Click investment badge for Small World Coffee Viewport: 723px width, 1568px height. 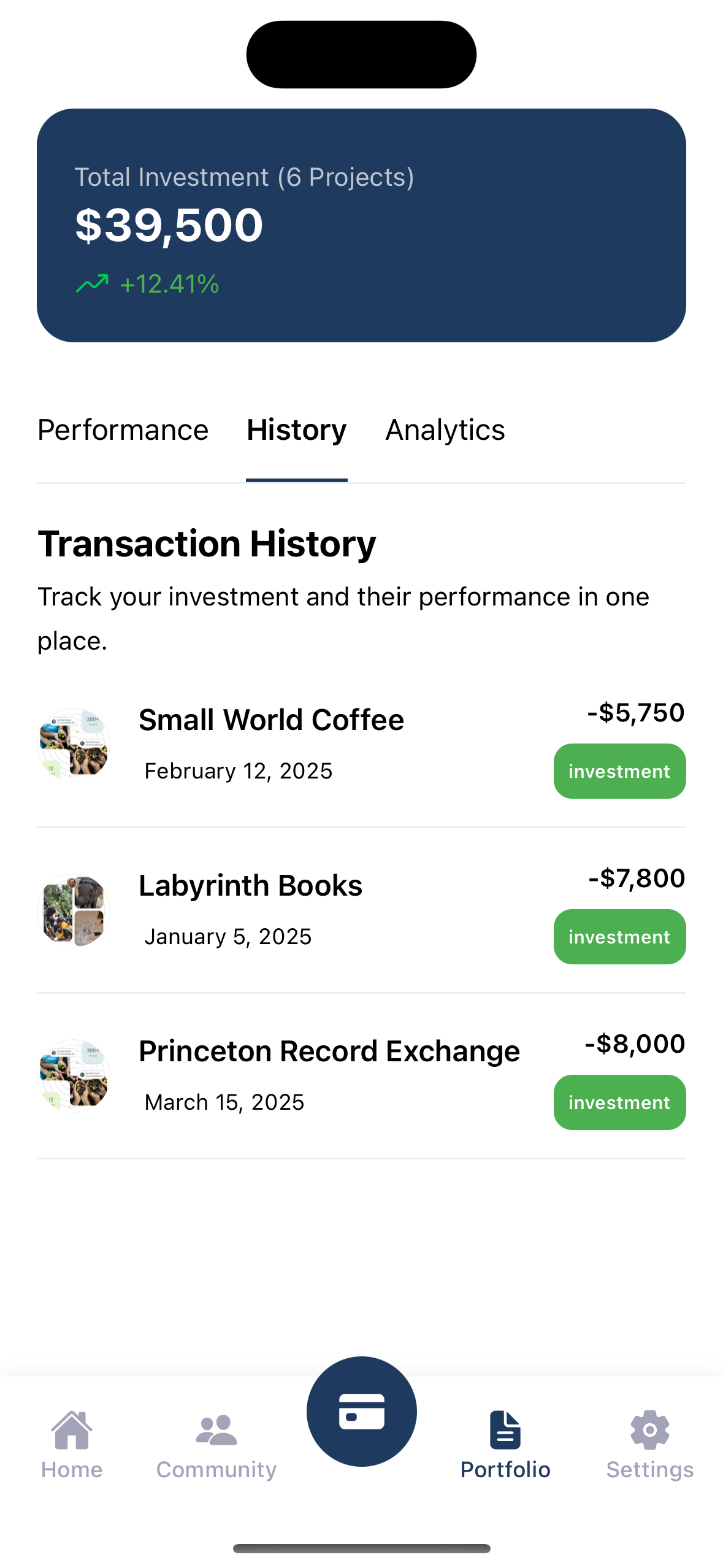coord(619,771)
